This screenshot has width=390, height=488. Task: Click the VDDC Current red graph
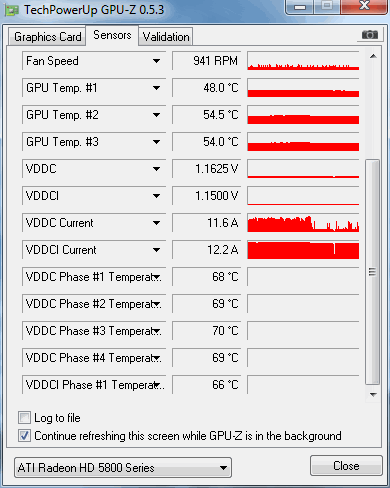point(303,223)
